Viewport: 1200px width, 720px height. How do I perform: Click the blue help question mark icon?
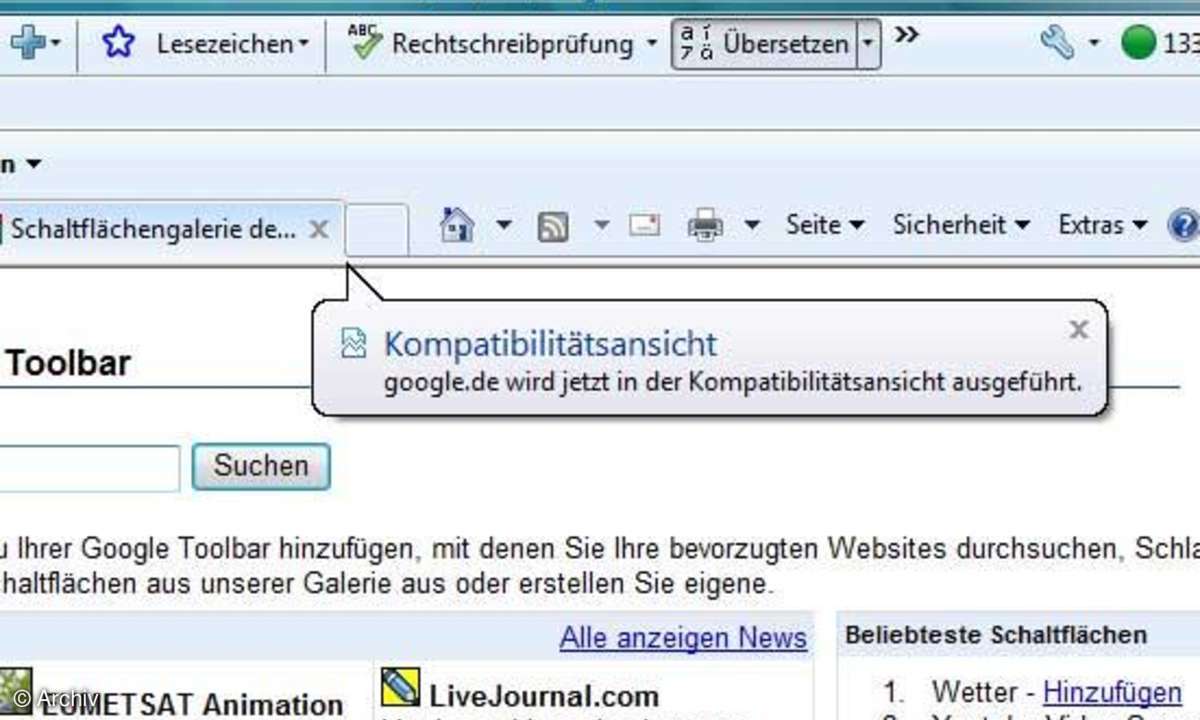click(1184, 225)
